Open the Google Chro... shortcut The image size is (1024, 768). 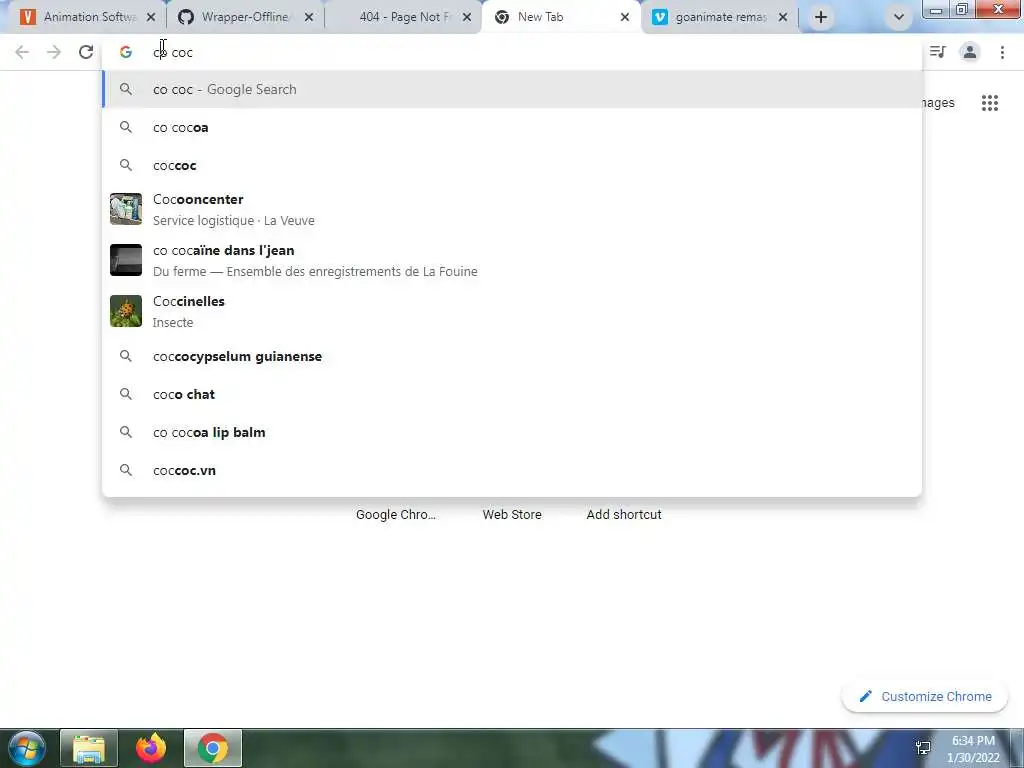click(x=396, y=515)
